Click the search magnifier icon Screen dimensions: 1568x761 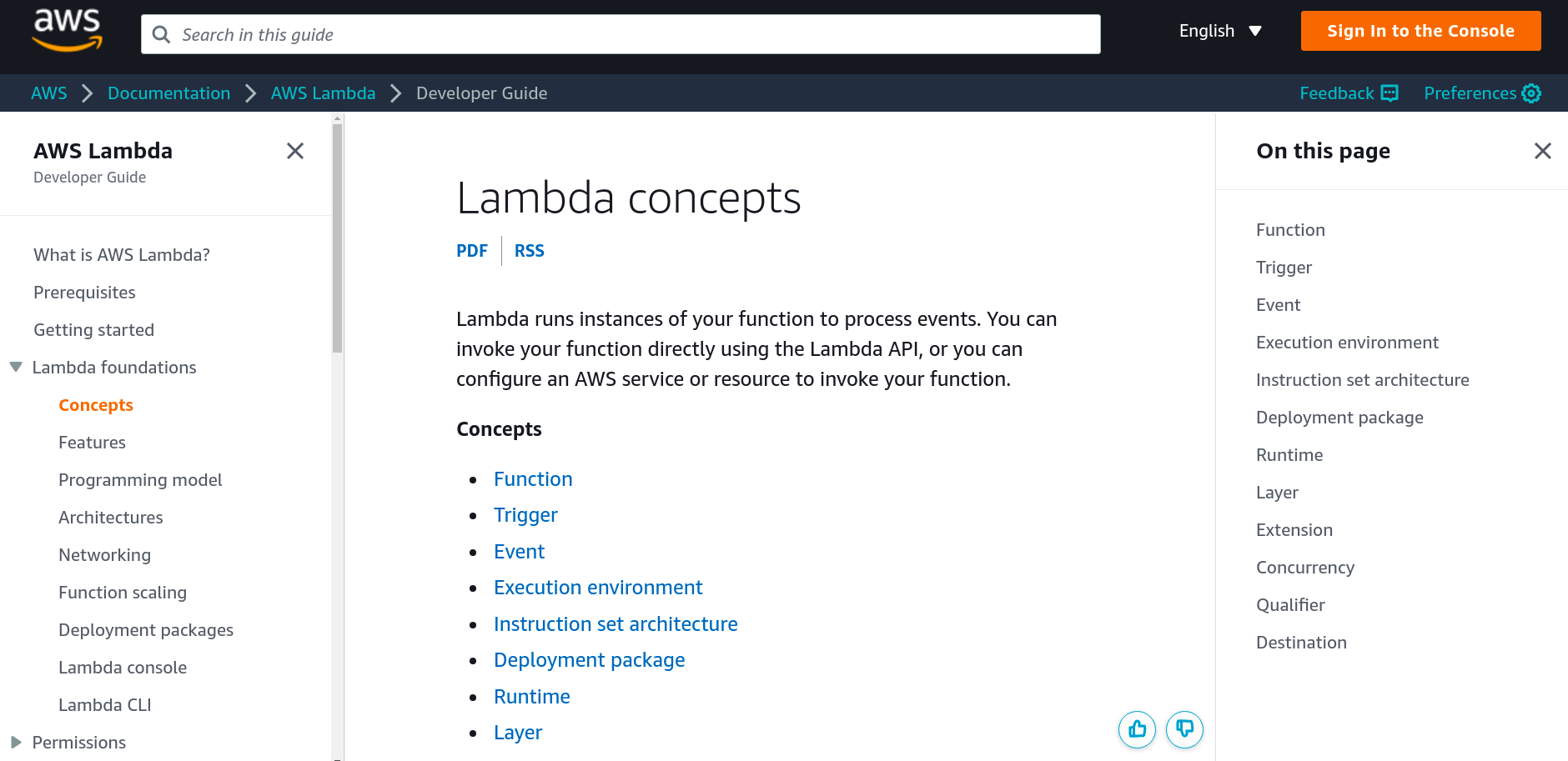[162, 34]
